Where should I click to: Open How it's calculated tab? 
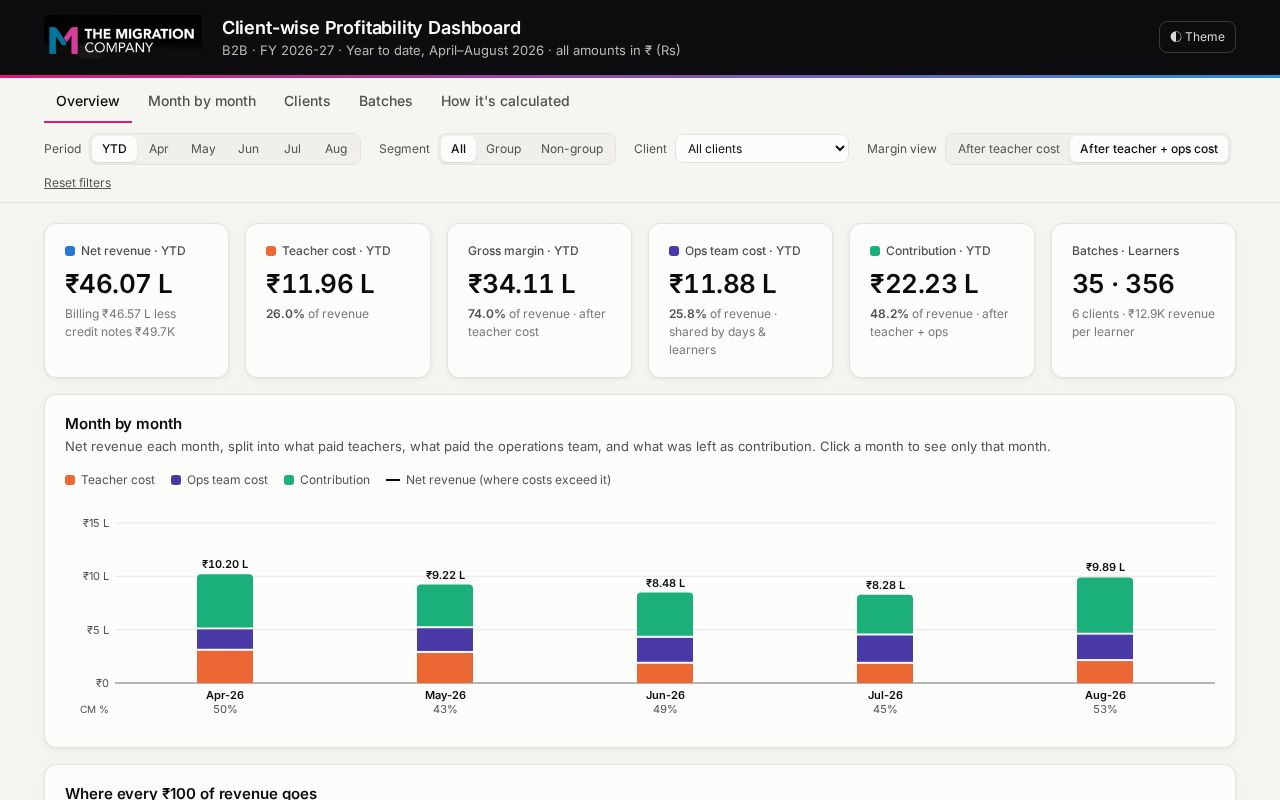click(505, 101)
